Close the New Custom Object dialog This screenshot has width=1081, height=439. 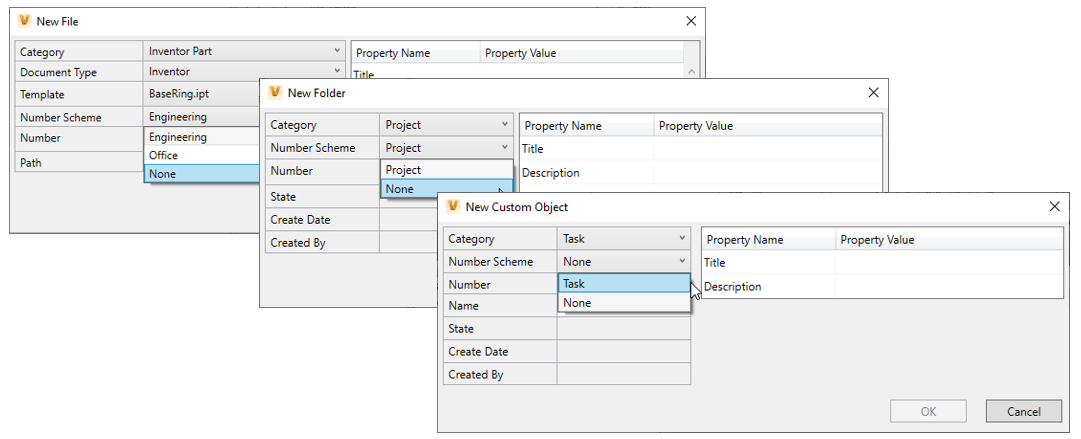(1054, 207)
